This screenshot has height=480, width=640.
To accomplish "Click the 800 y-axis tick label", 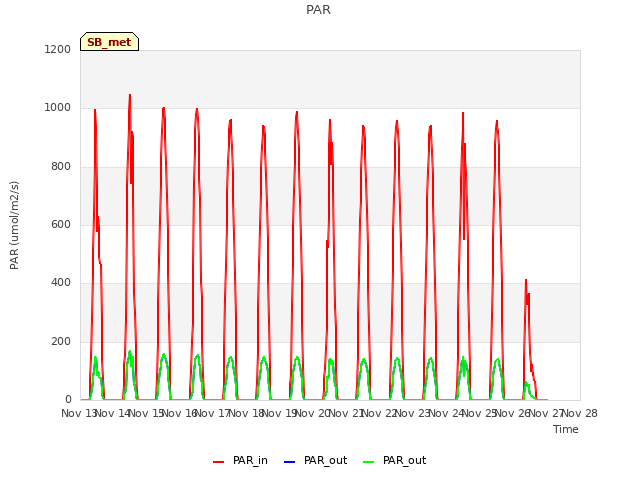I will pyautogui.click(x=61, y=167).
